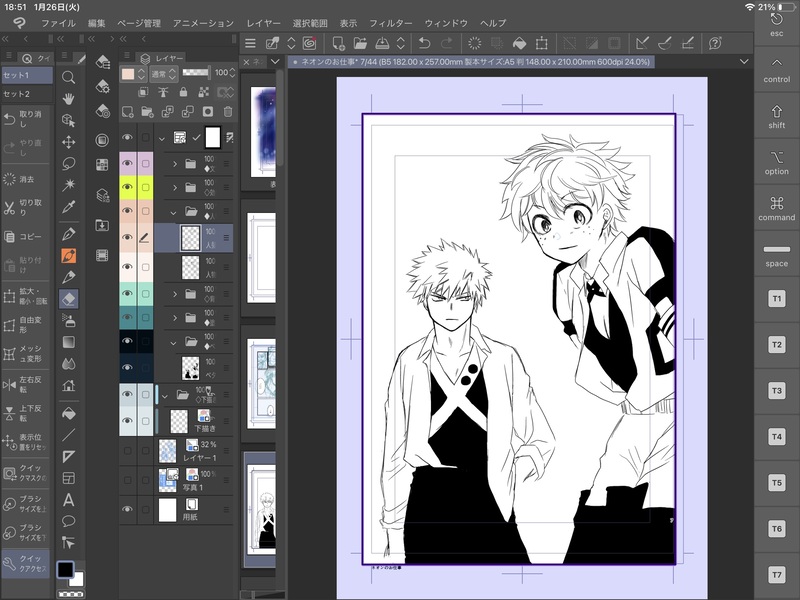Expand the purple folder layer chevron

(175, 164)
